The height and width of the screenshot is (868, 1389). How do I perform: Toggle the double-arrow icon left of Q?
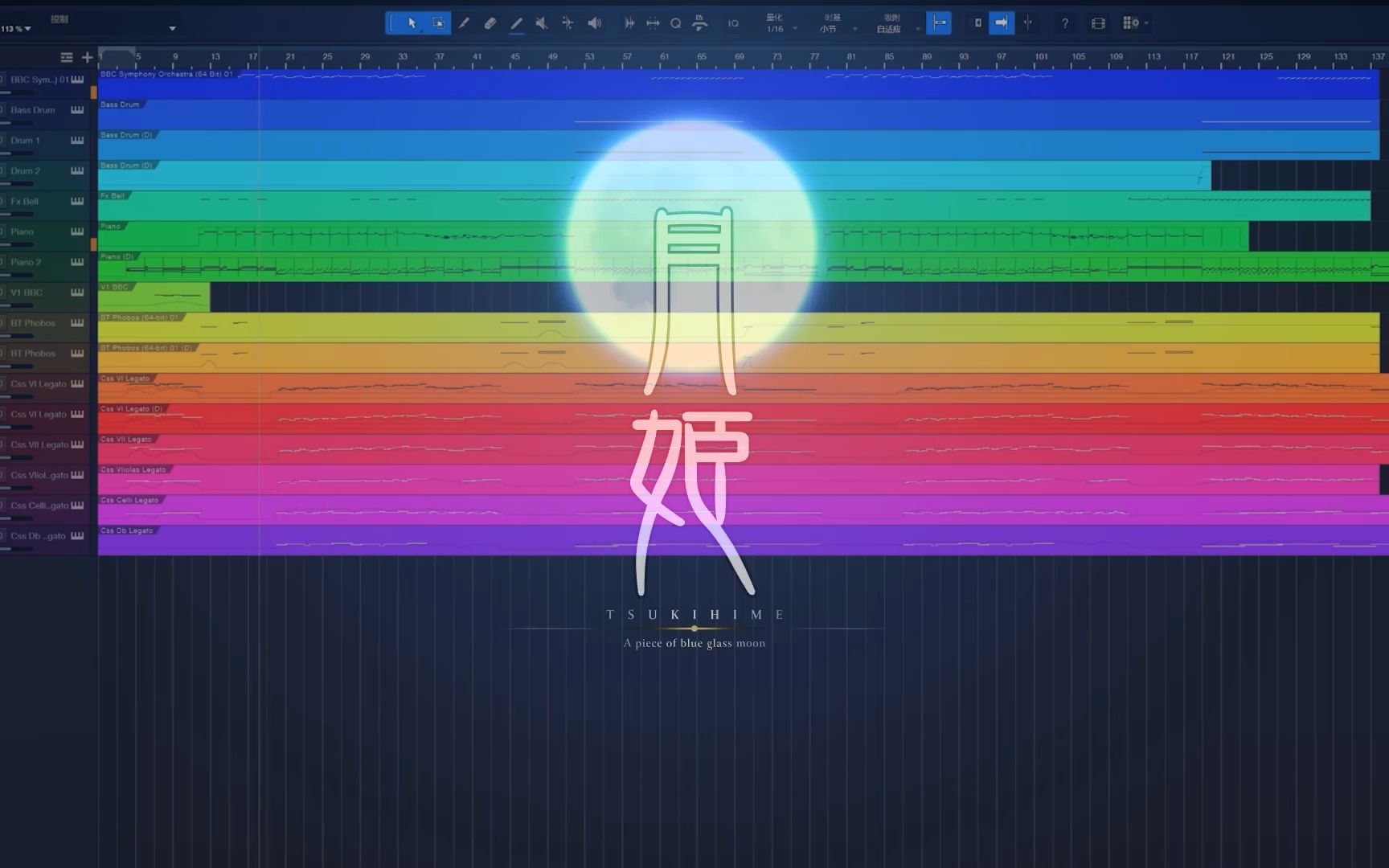point(653,23)
